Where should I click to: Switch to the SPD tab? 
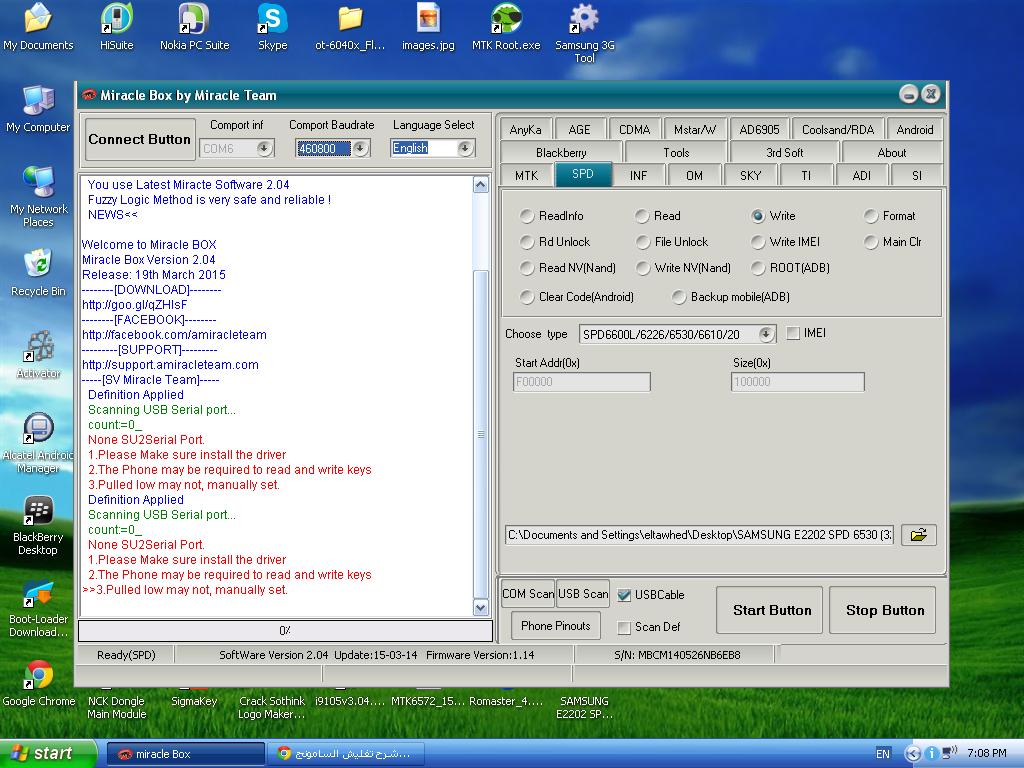583,174
